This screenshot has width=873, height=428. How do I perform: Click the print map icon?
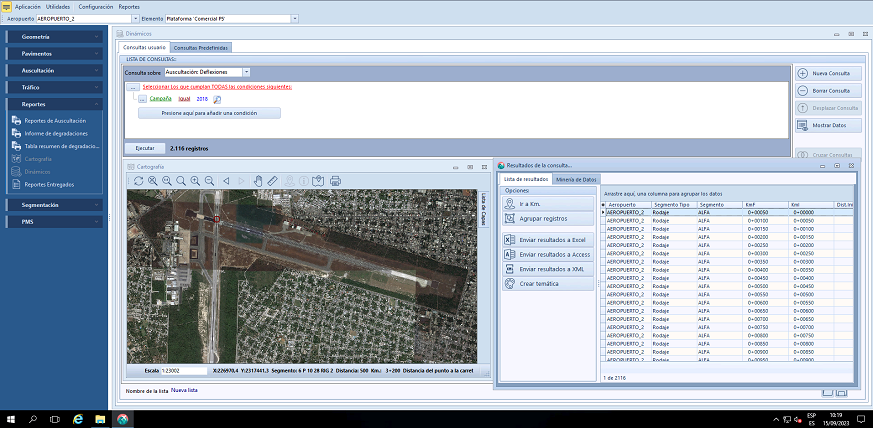tap(336, 181)
